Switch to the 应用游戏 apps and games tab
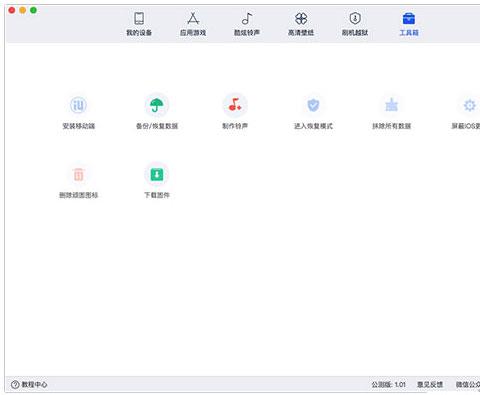The image size is (480, 395). coord(193,23)
